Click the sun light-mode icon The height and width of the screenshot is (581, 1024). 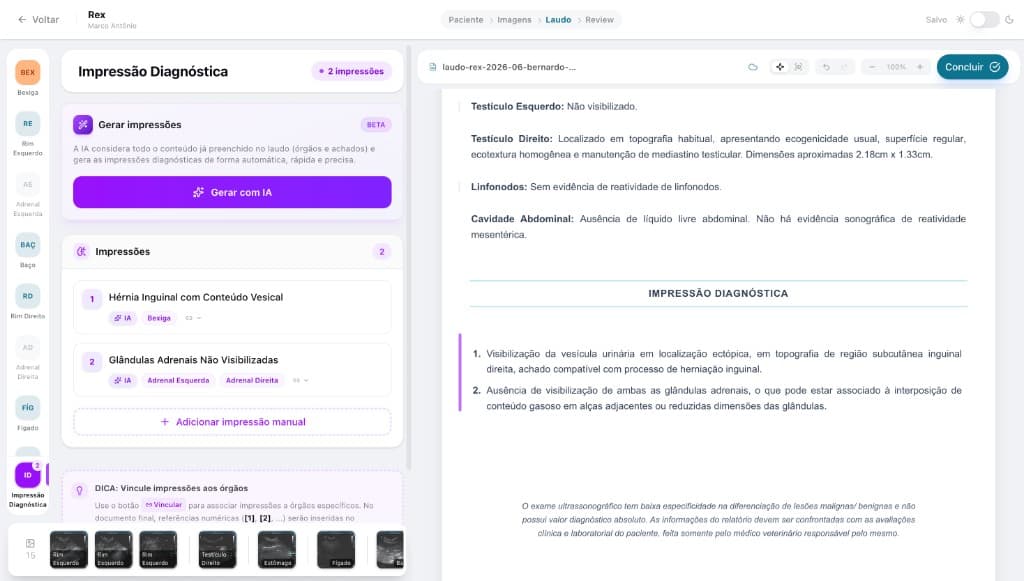tap(960, 20)
